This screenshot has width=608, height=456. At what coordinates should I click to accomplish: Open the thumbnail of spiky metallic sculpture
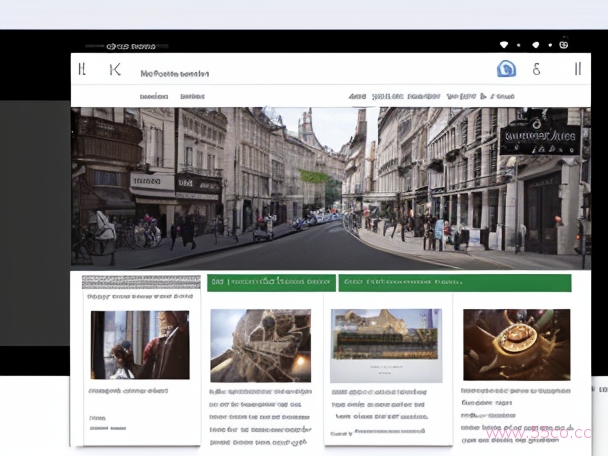(261, 345)
